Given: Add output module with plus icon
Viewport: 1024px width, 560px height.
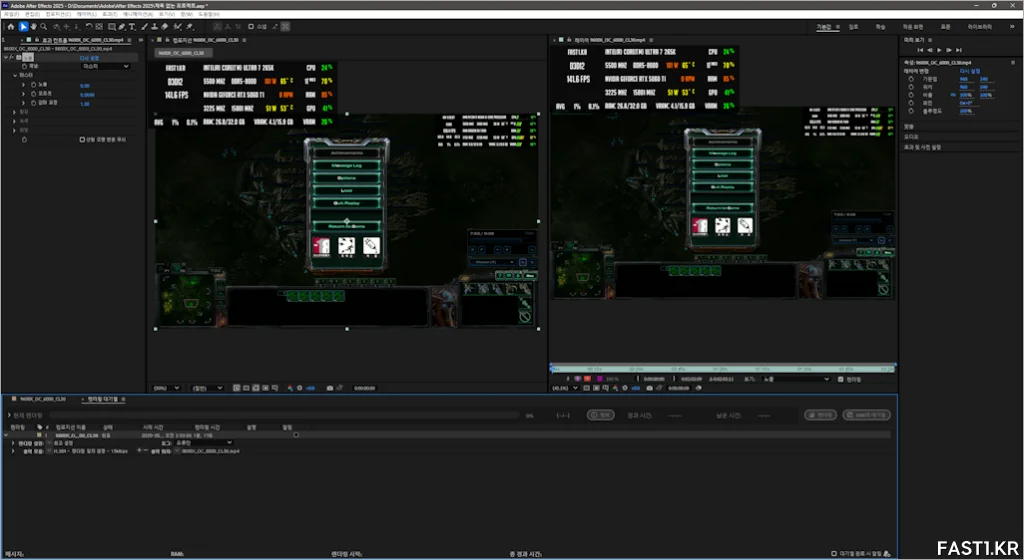Looking at the screenshot, I should pyautogui.click(x=138, y=450).
